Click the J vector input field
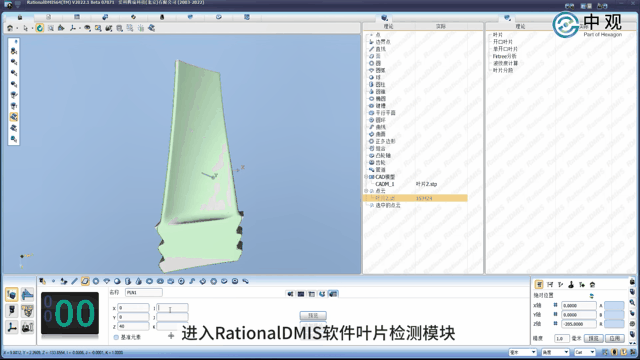640x360 pixels. coord(172,317)
